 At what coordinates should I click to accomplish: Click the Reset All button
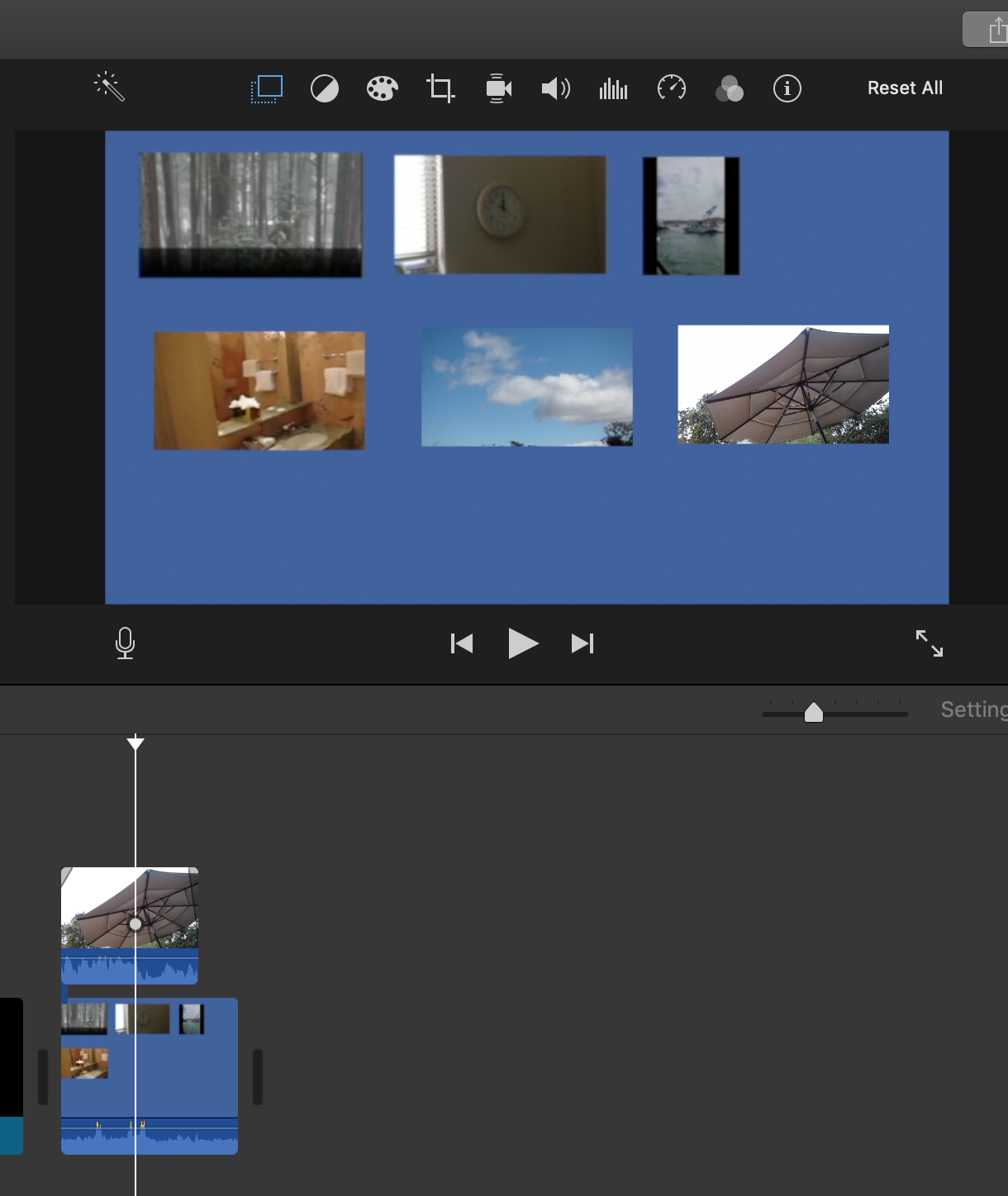coord(905,88)
